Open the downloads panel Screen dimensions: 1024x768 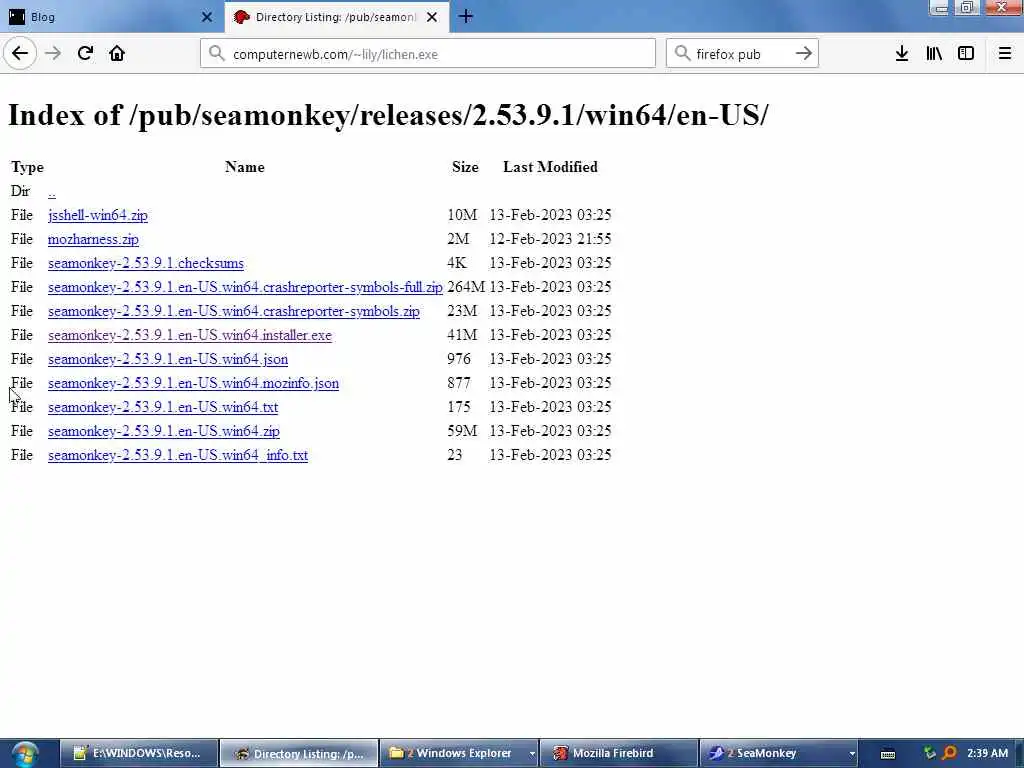pos(901,53)
